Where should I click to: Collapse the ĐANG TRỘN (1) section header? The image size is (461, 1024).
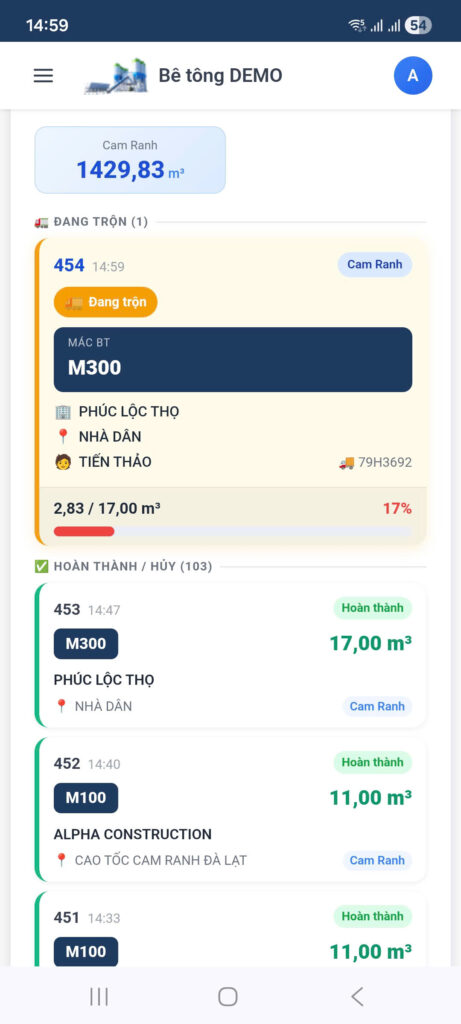(91, 222)
